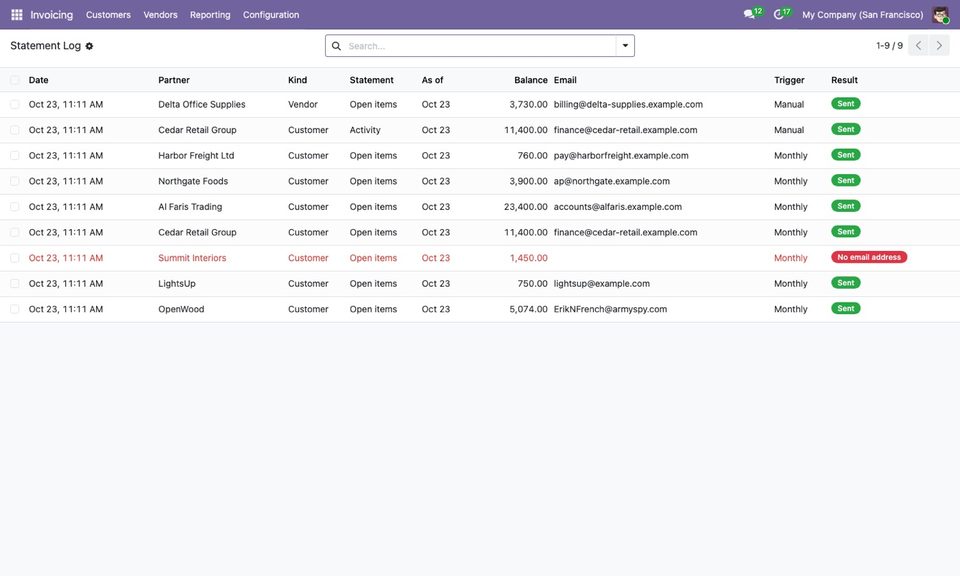
Task: Click the Sent badge for LightsUp
Action: pos(846,283)
